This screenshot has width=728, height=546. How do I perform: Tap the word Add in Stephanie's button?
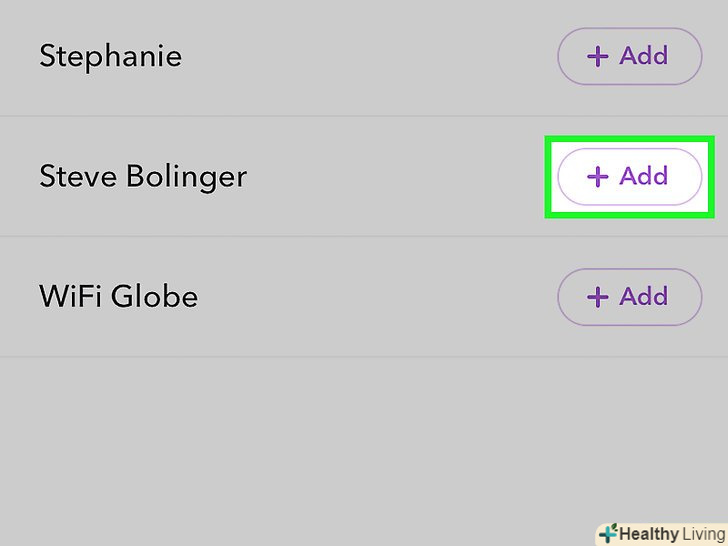[643, 56]
